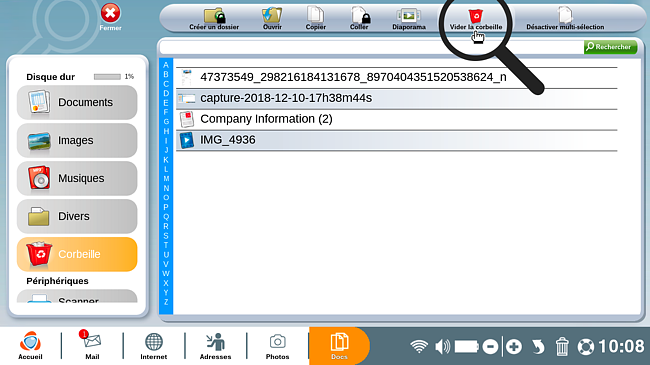Jump to letter Z in the alphabet index
Viewport: 650px width, 365px height.
[x=166, y=302]
